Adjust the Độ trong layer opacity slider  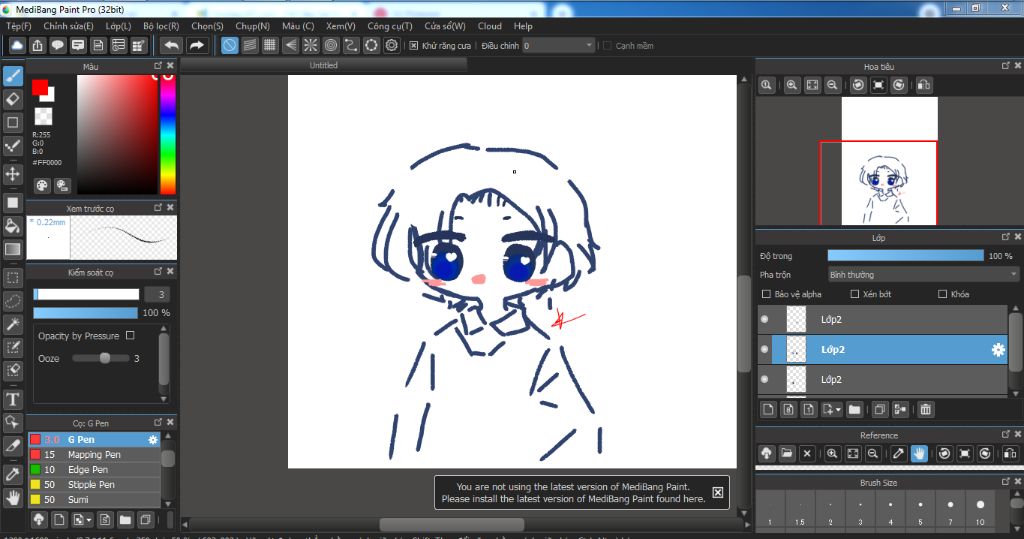pos(905,255)
